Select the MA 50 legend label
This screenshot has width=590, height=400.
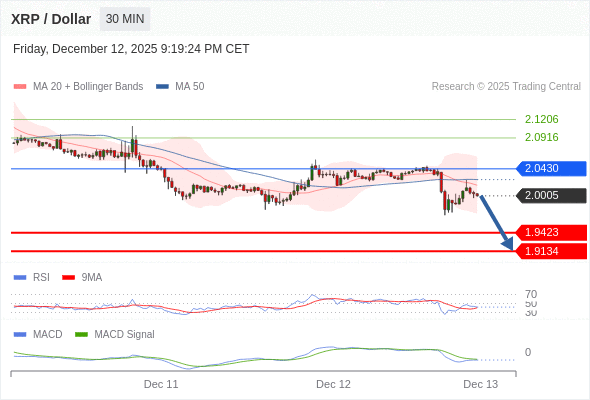(x=190, y=87)
